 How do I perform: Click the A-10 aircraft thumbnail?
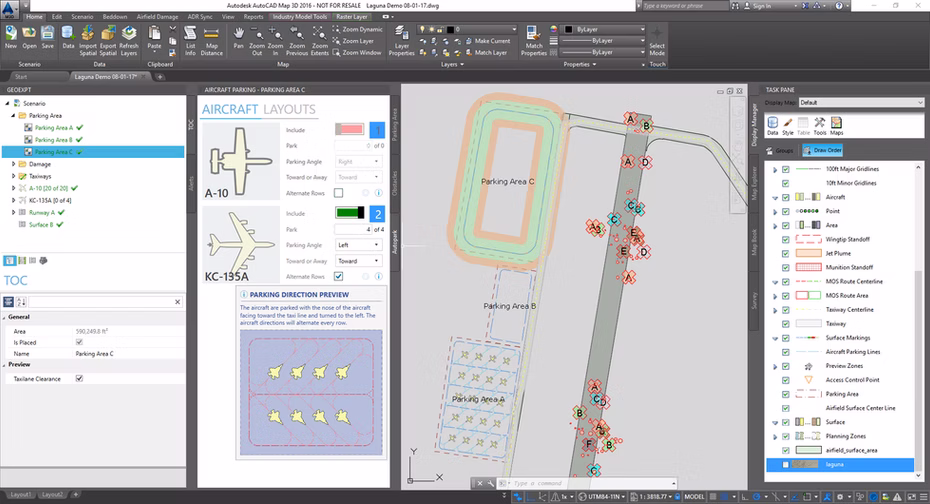(241, 161)
